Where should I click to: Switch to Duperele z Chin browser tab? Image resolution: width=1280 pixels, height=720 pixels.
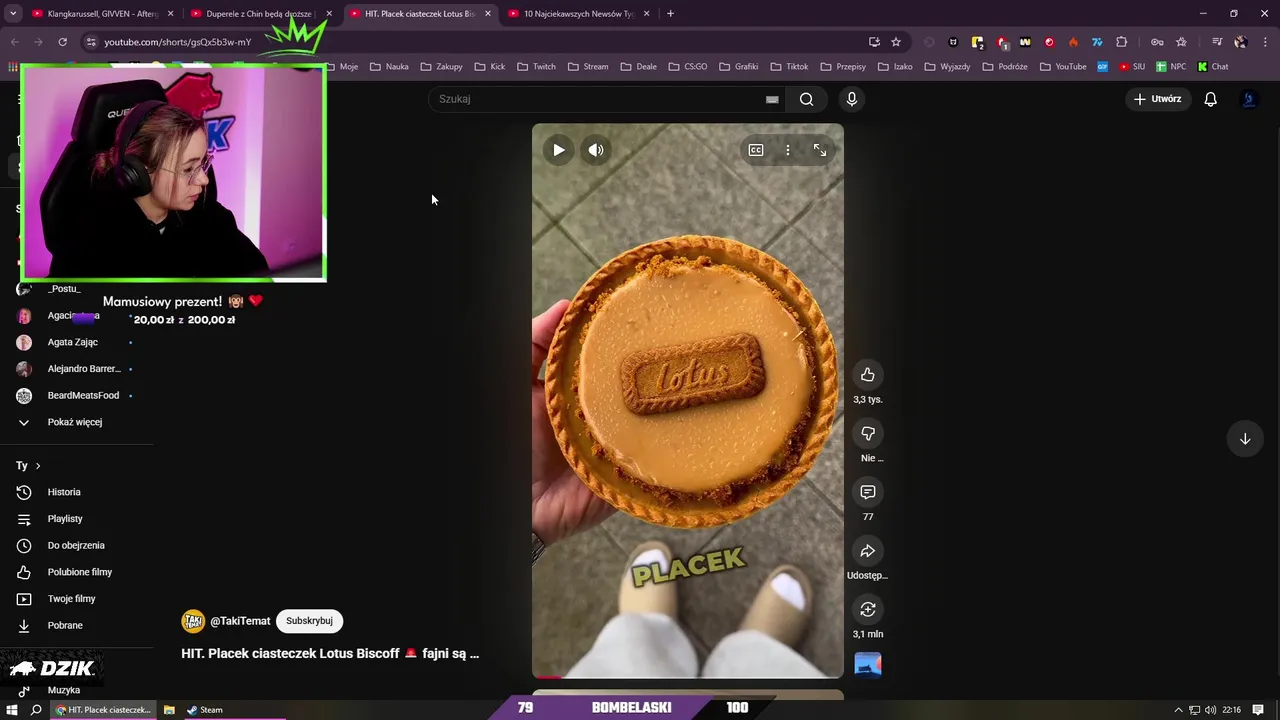(259, 14)
